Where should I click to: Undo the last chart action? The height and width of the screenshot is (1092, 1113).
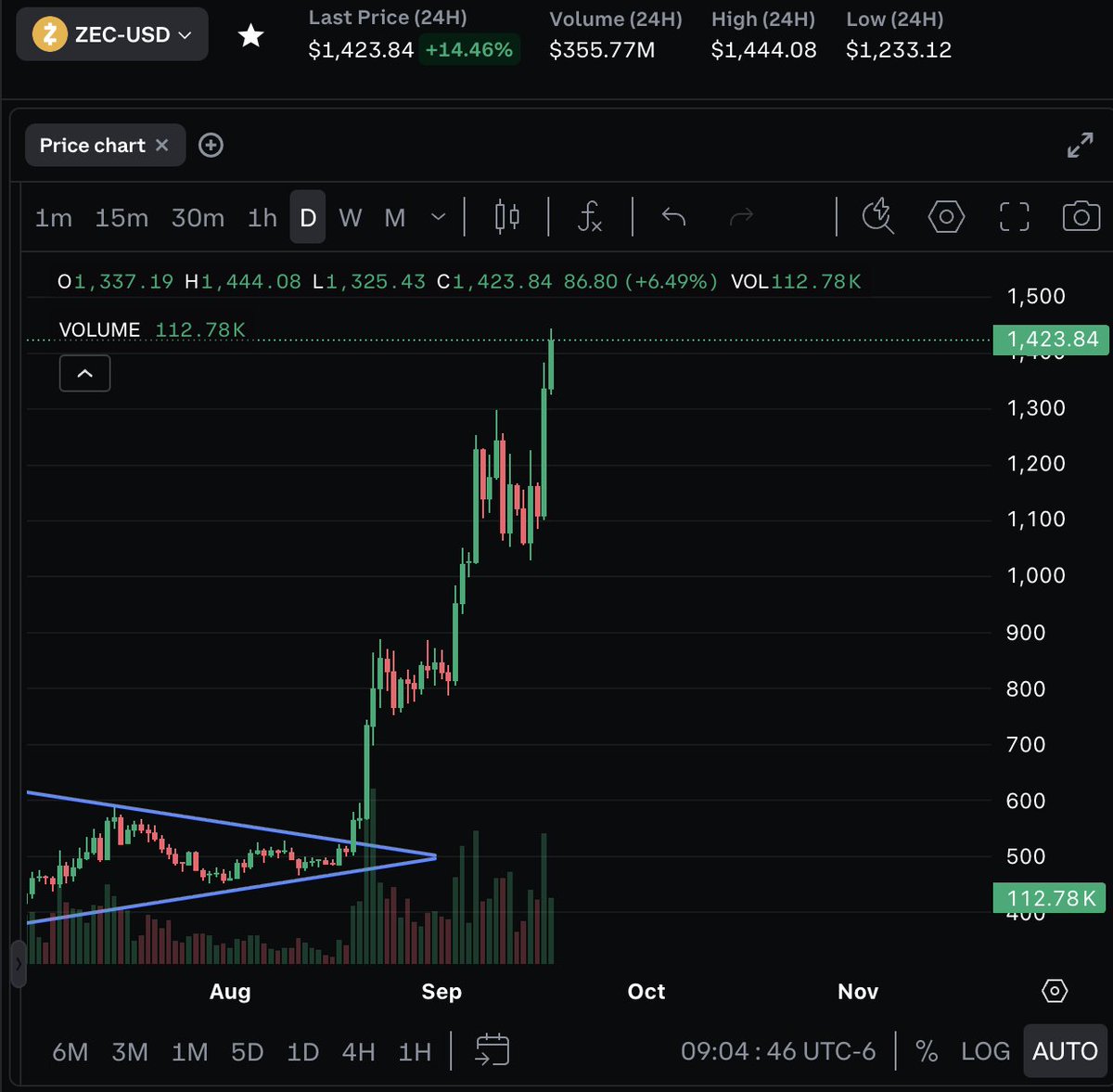click(x=673, y=216)
